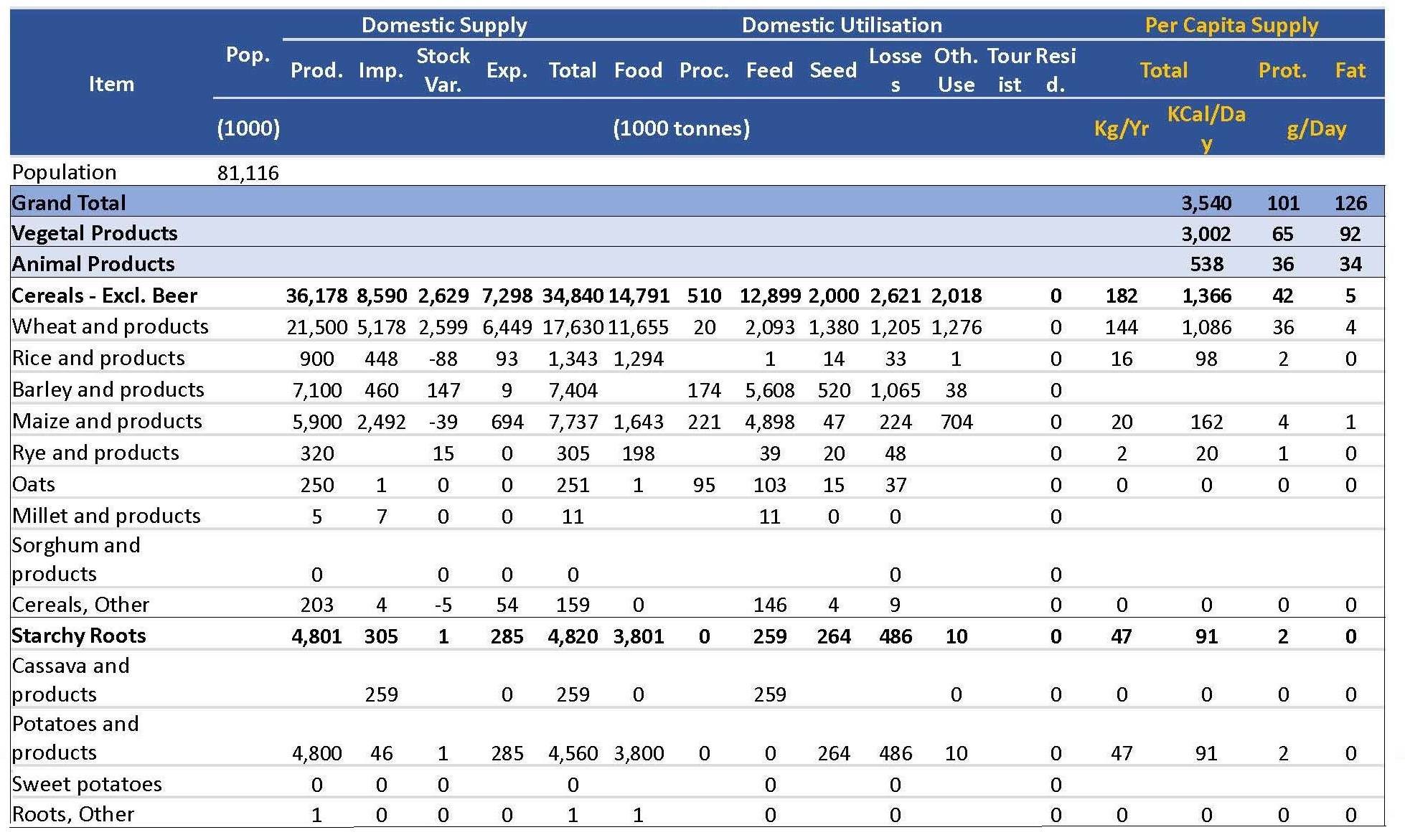Click Potatoes total supply value 4,560

tap(573, 753)
